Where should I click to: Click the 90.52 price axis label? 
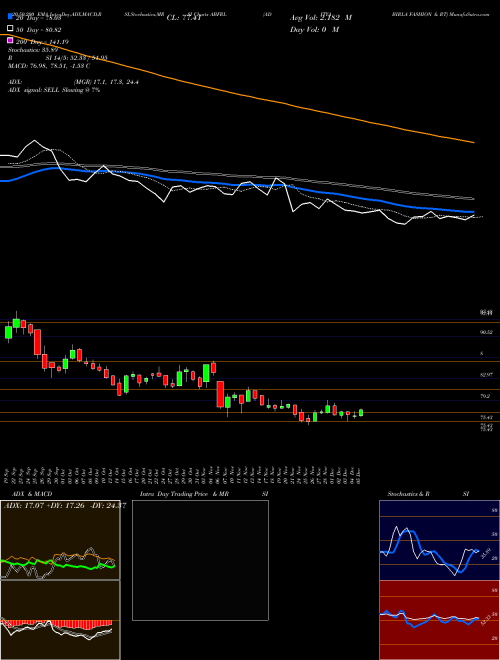487,332
